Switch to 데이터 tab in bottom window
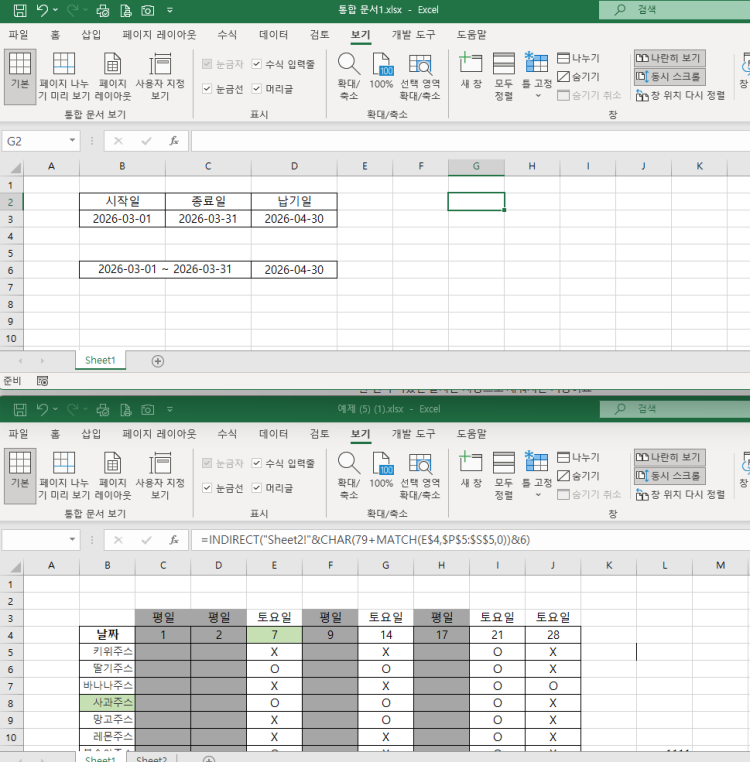 [274, 433]
